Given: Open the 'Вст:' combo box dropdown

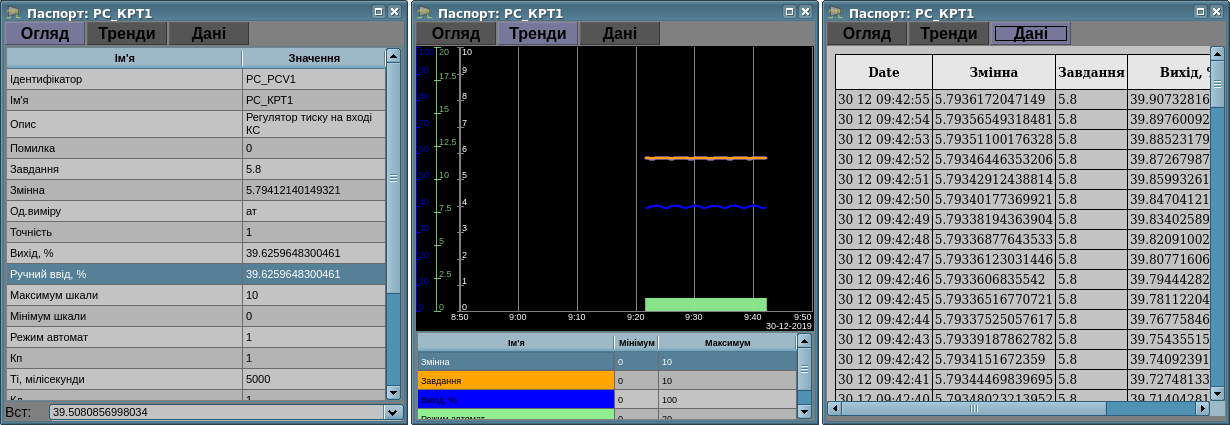Looking at the screenshot, I should (x=392, y=412).
